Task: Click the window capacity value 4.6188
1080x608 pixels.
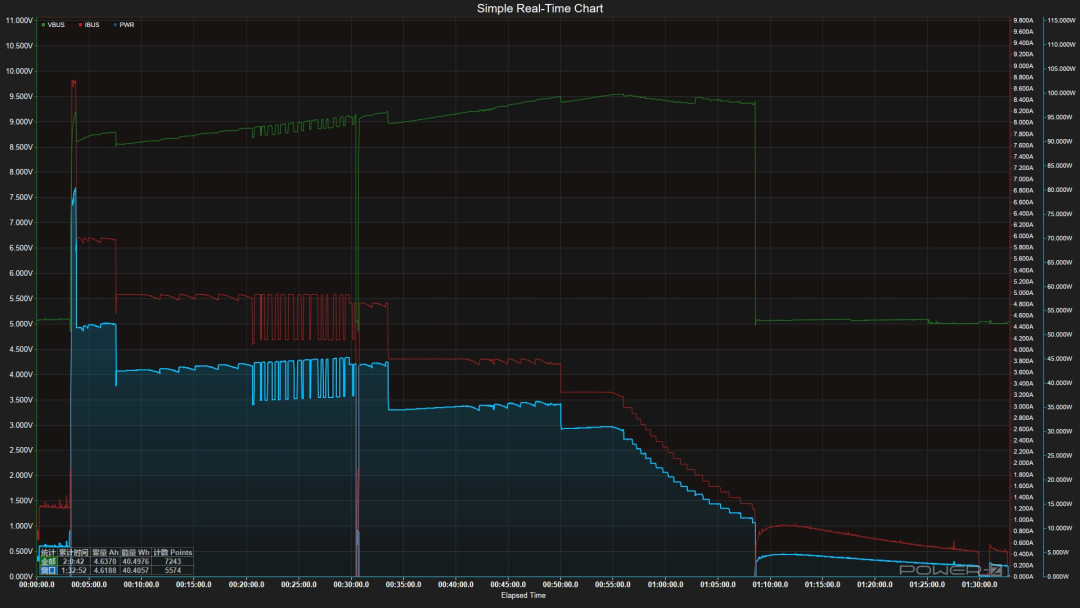Action: [105, 570]
